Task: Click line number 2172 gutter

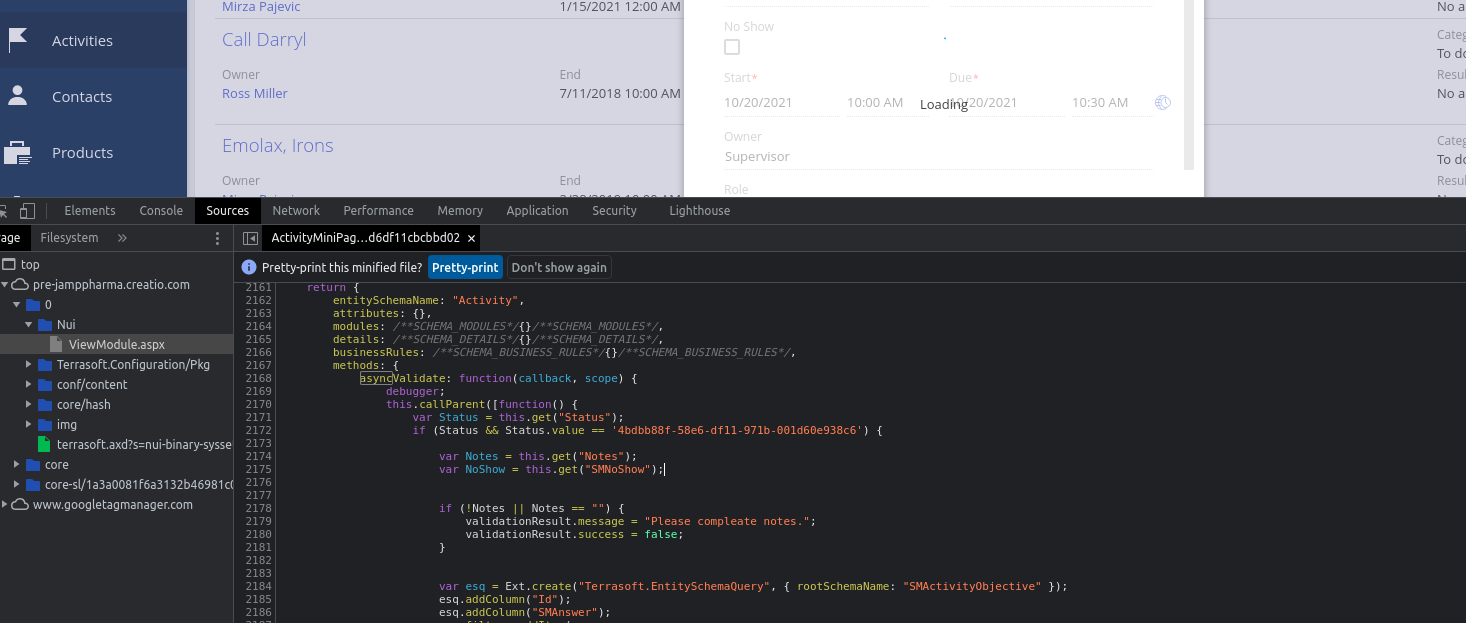Action: 258,430
